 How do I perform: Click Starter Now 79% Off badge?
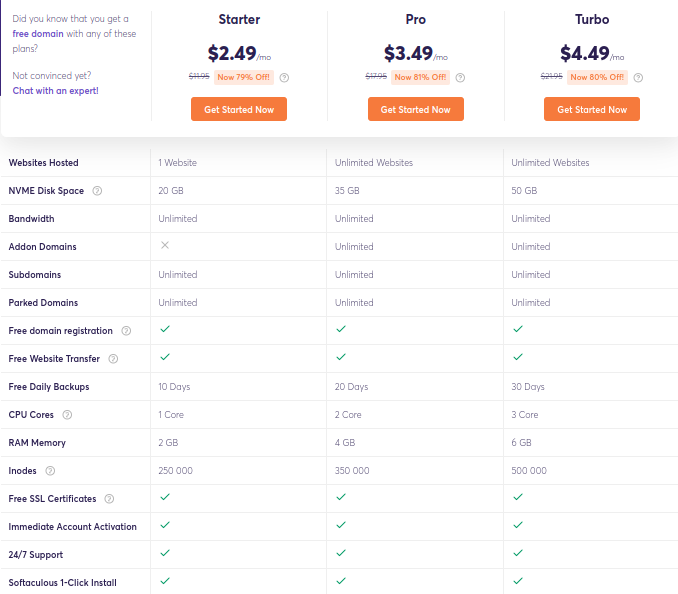coord(244,78)
